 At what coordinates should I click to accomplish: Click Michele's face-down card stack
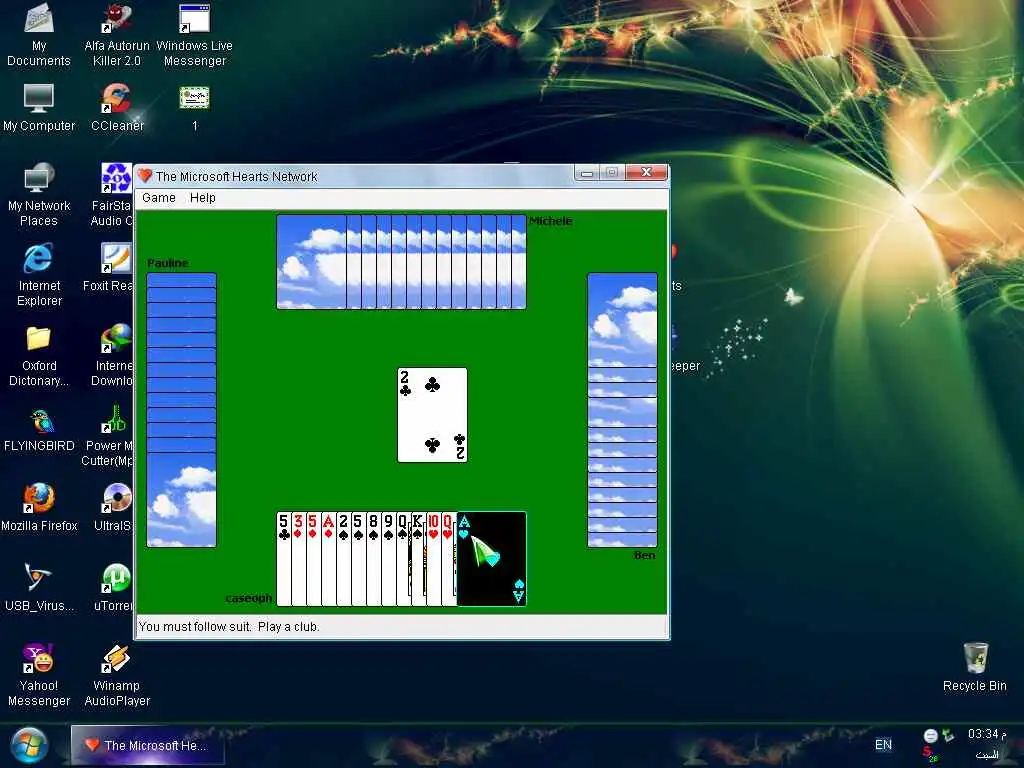[401, 262]
